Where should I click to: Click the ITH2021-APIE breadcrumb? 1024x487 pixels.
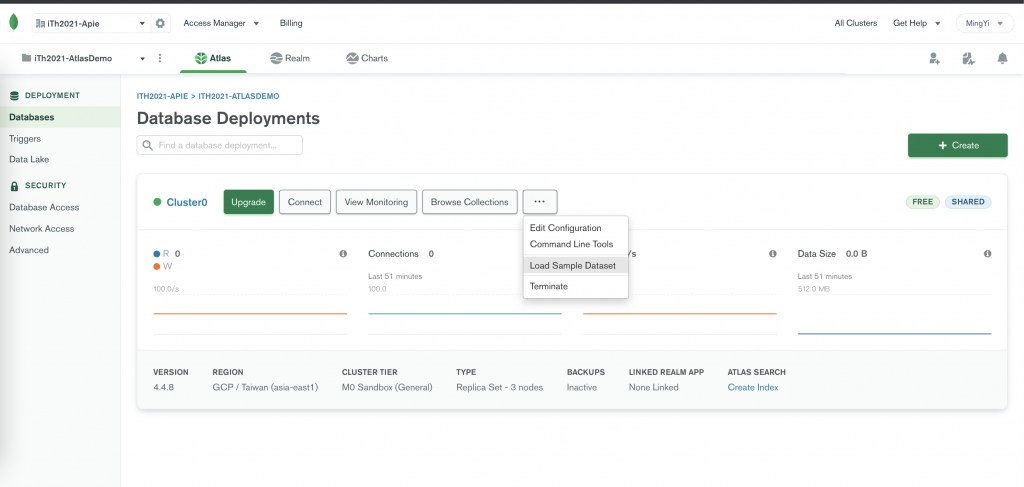click(162, 96)
